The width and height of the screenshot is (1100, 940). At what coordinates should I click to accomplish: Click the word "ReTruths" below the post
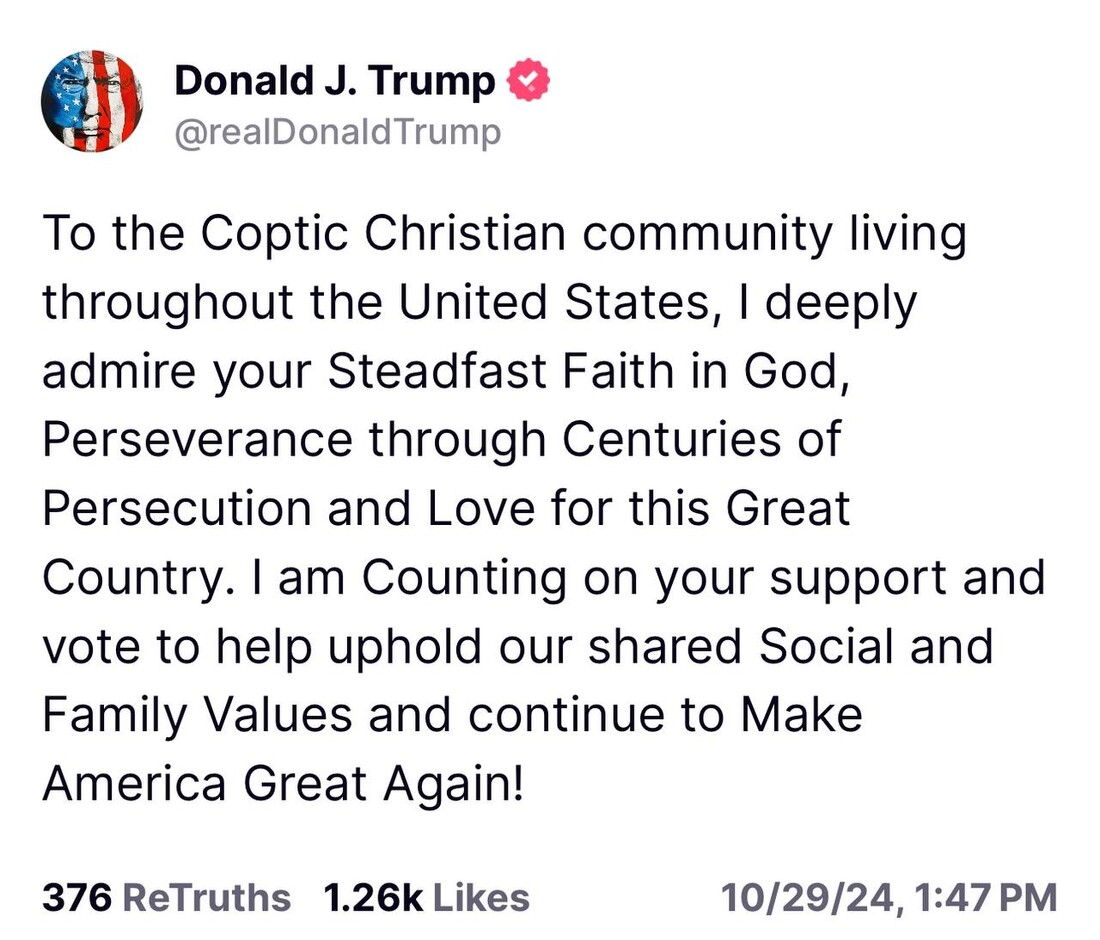click(206, 897)
